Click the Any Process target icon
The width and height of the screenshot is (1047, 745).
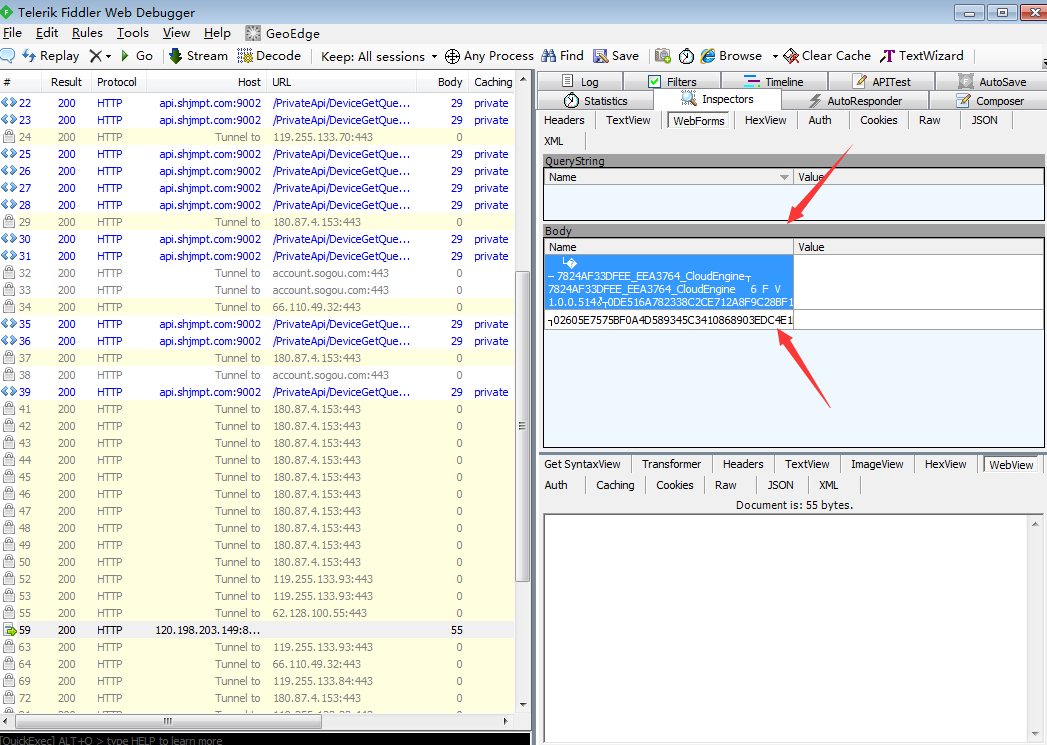(452, 56)
